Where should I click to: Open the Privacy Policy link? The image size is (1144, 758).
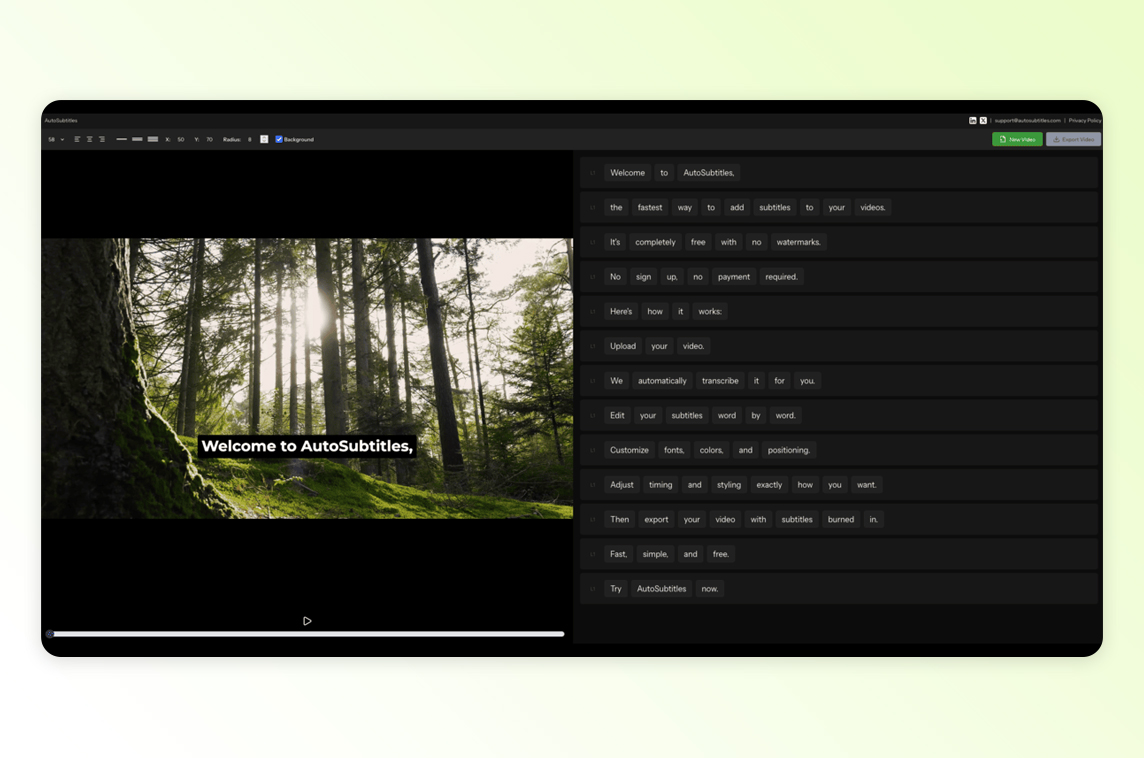point(1084,120)
